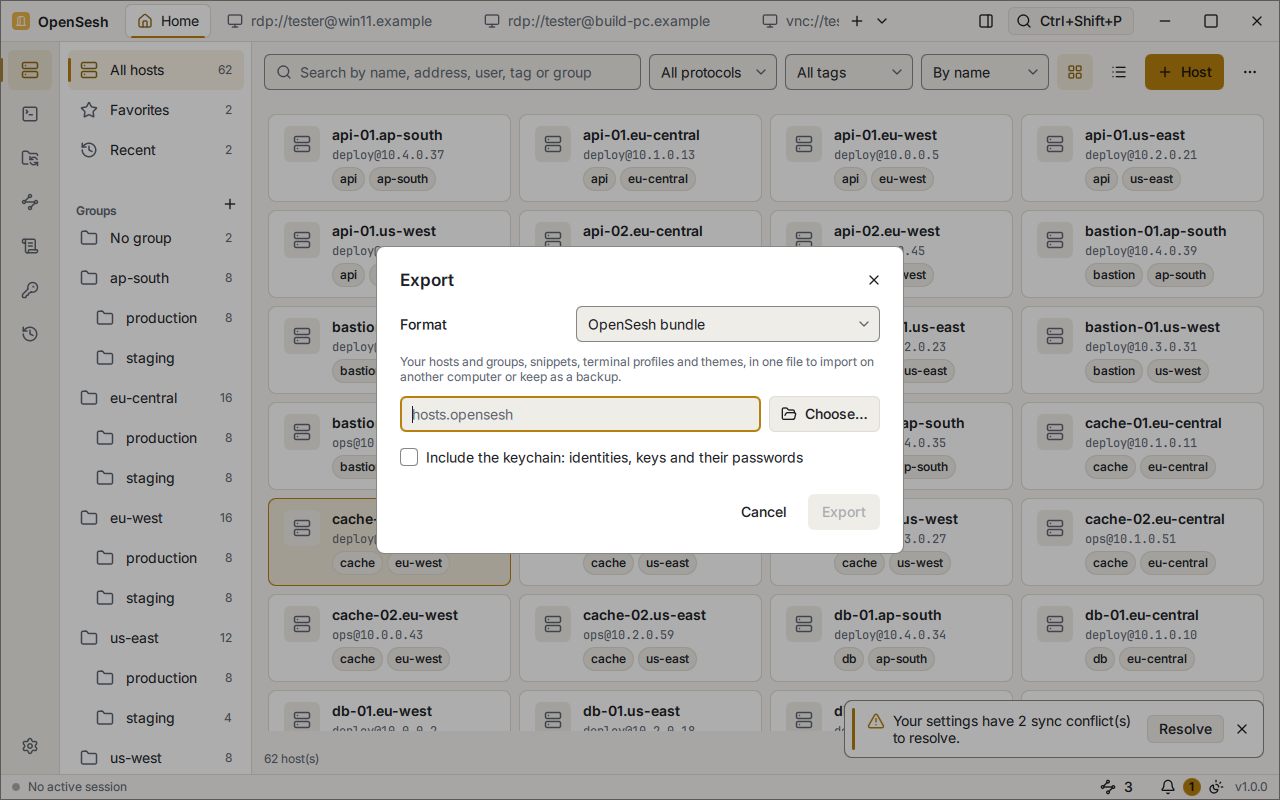Select the No group tree item
Image resolution: width=1280 pixels, height=800 pixels.
pos(156,238)
